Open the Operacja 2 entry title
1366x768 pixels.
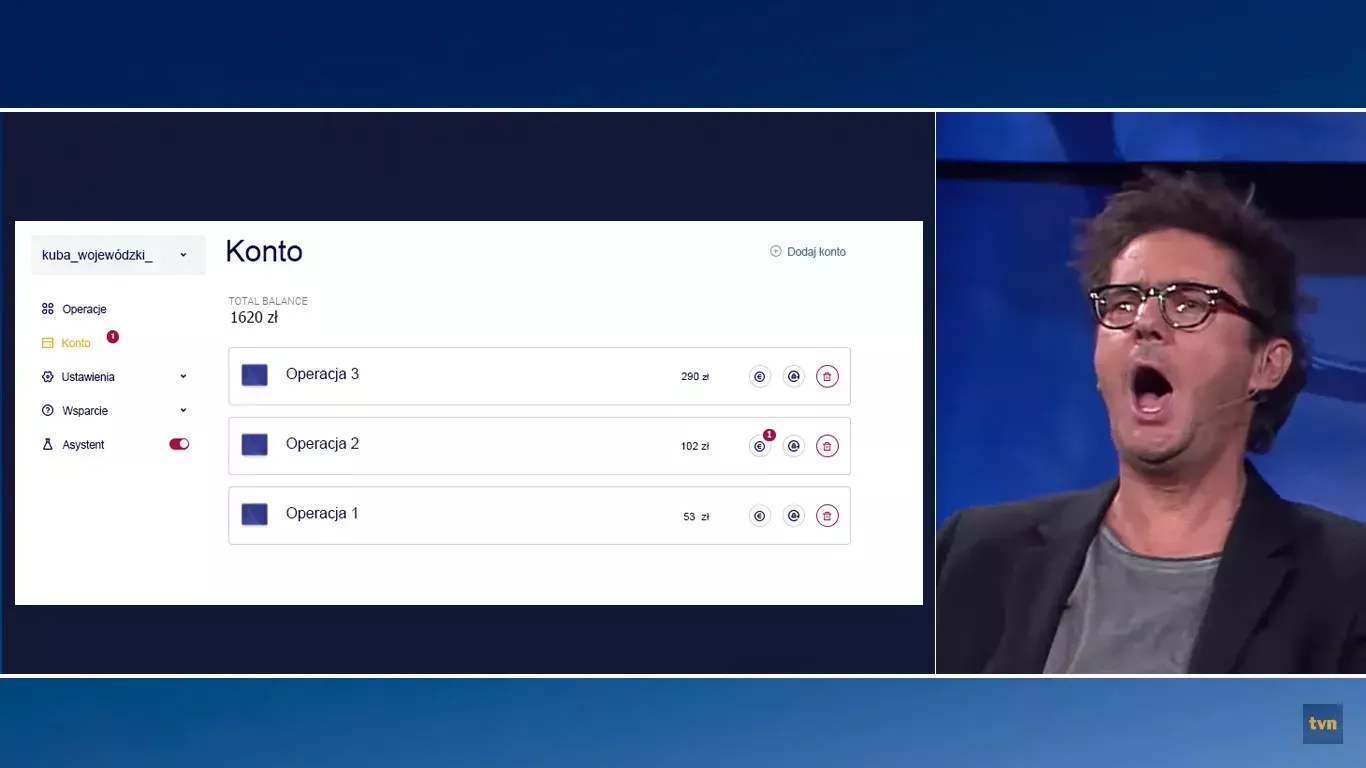(322, 444)
